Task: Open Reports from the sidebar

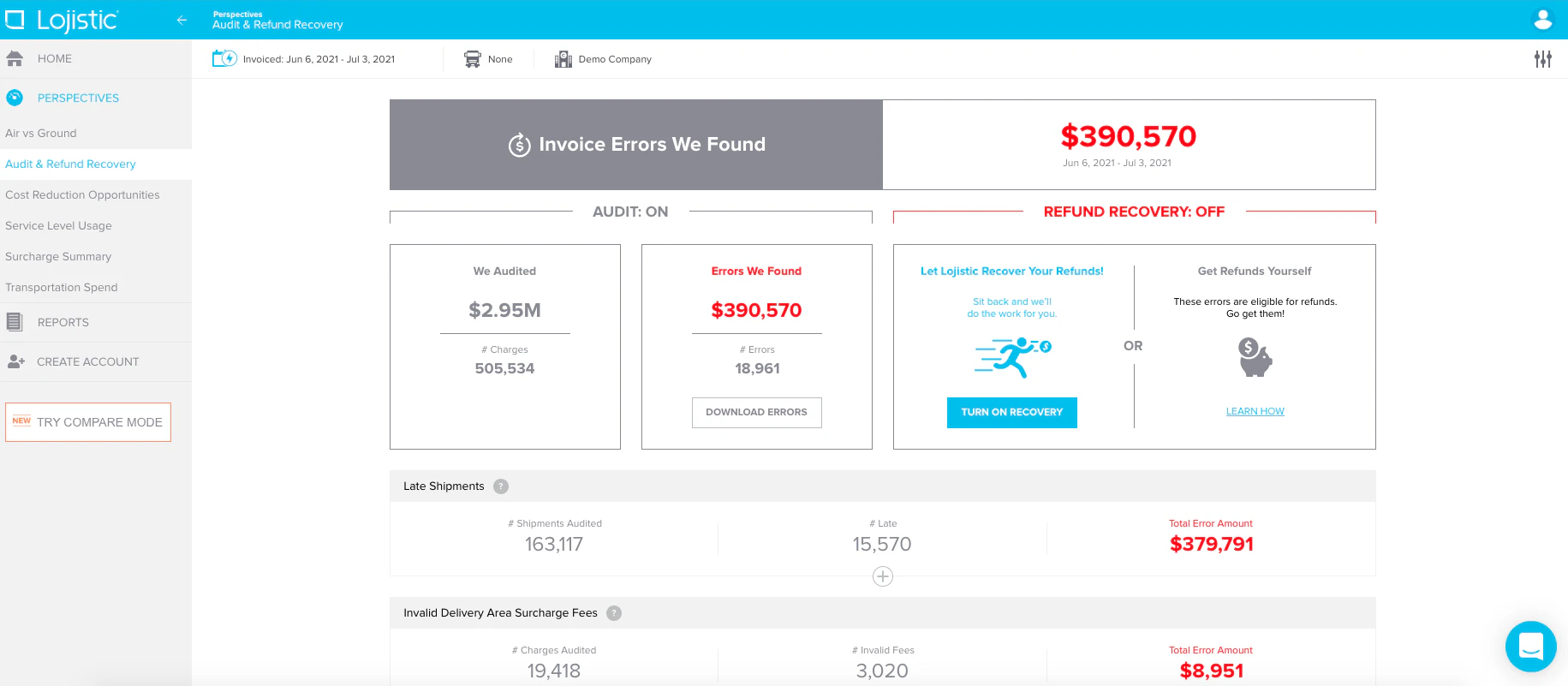Action: (63, 323)
